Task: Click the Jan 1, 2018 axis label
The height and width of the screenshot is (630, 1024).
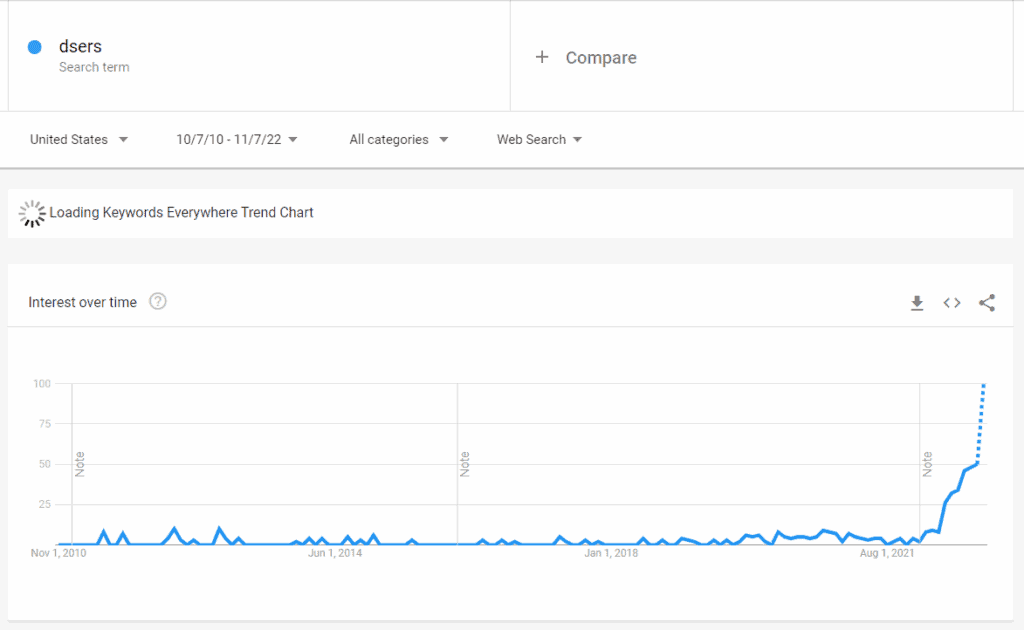Action: 611,554
